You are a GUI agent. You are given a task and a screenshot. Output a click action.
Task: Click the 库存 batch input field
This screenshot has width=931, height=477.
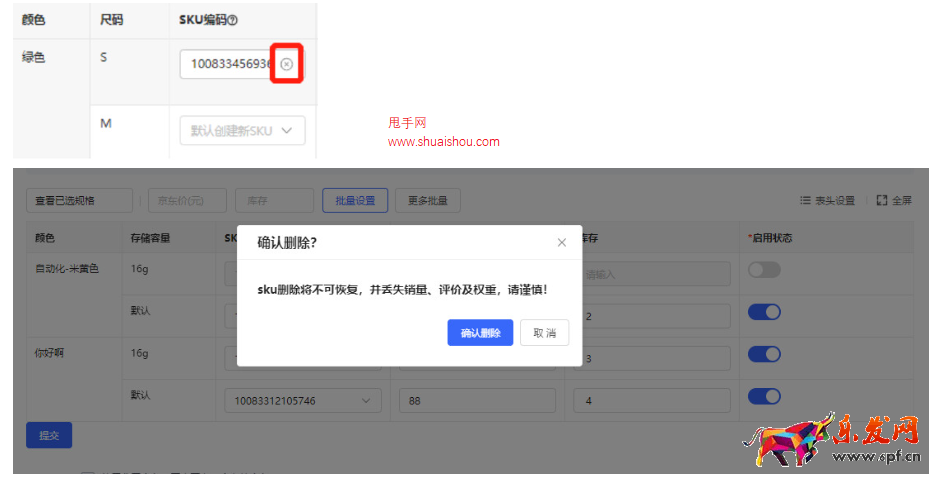pyautogui.click(x=274, y=201)
